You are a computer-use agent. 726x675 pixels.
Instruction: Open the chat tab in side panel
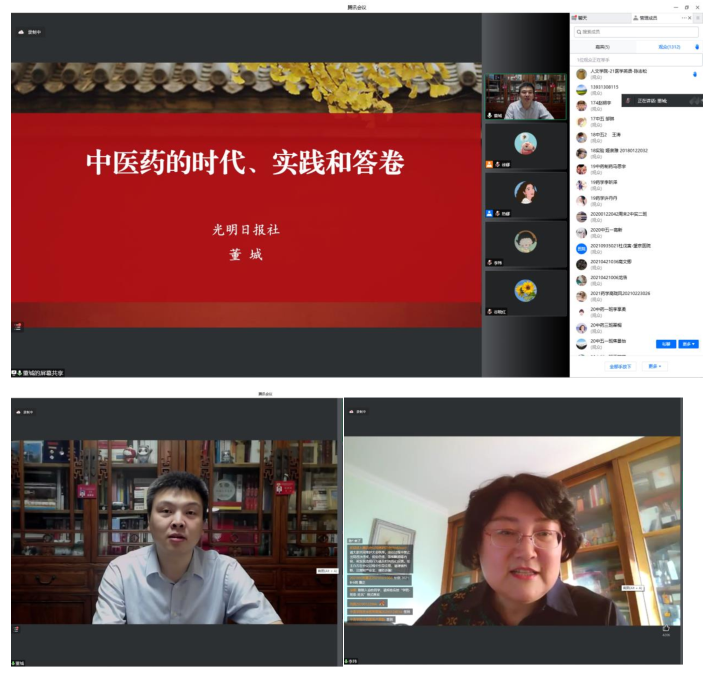[584, 18]
